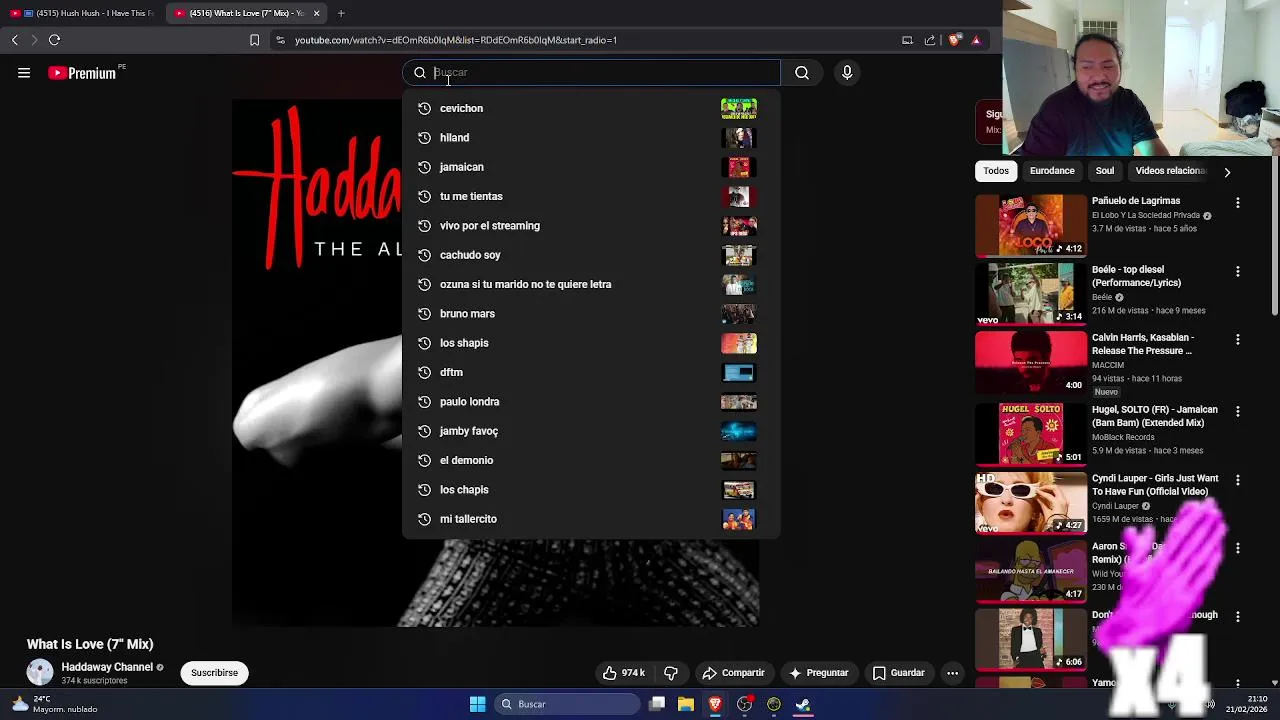The image size is (1280, 720).
Task: Choose 'los shapis' from search history
Action: click(x=590, y=343)
